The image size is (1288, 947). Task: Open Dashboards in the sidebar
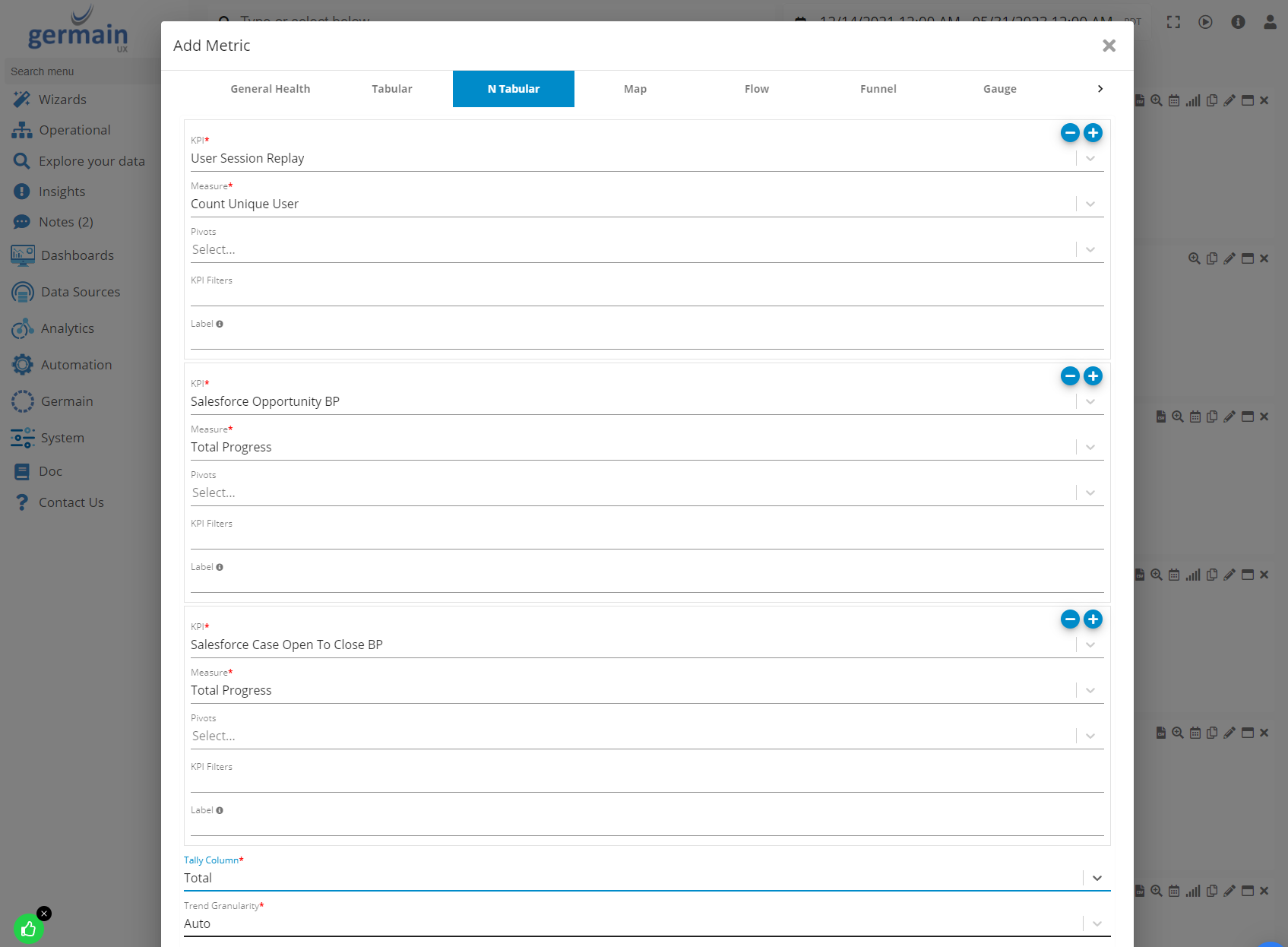77,255
